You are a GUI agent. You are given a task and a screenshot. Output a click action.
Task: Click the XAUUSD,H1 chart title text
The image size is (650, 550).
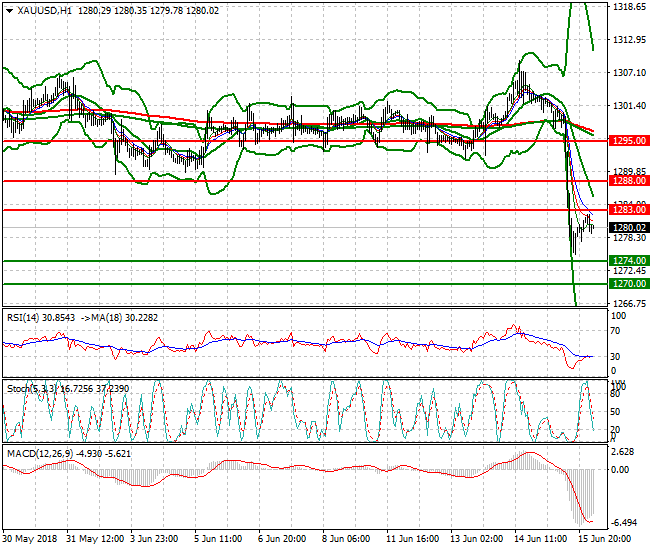[x=44, y=10]
